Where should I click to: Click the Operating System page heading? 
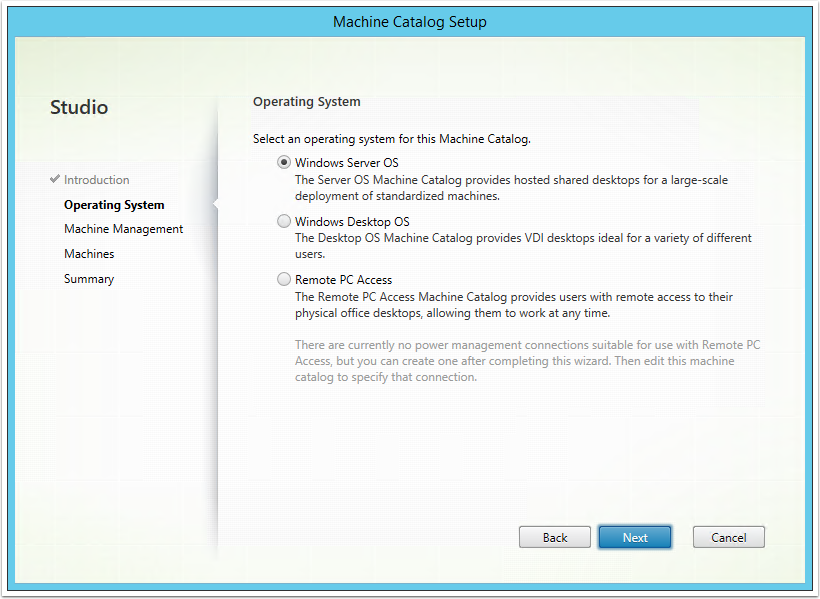(x=307, y=101)
